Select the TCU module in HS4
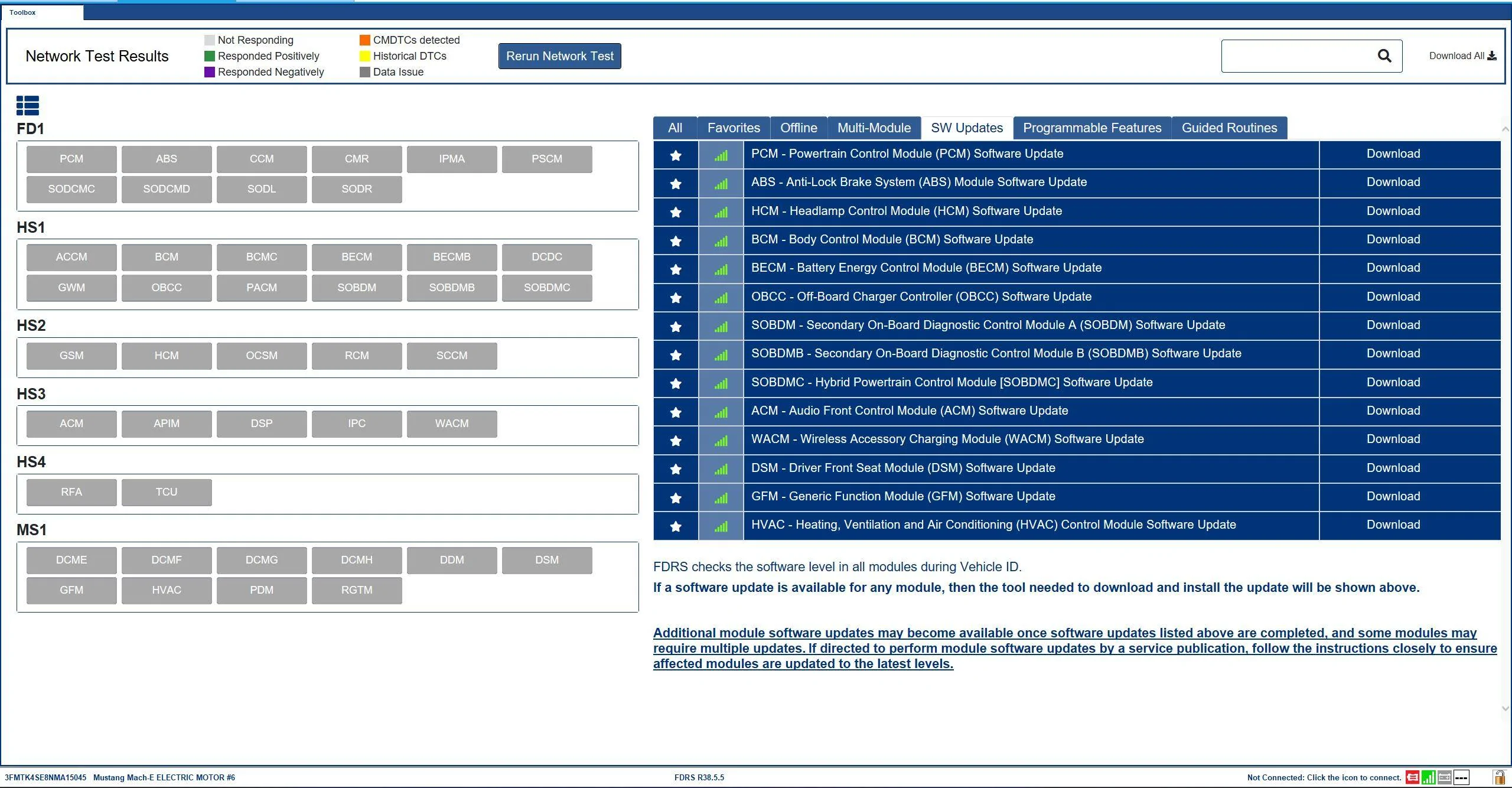 click(167, 492)
